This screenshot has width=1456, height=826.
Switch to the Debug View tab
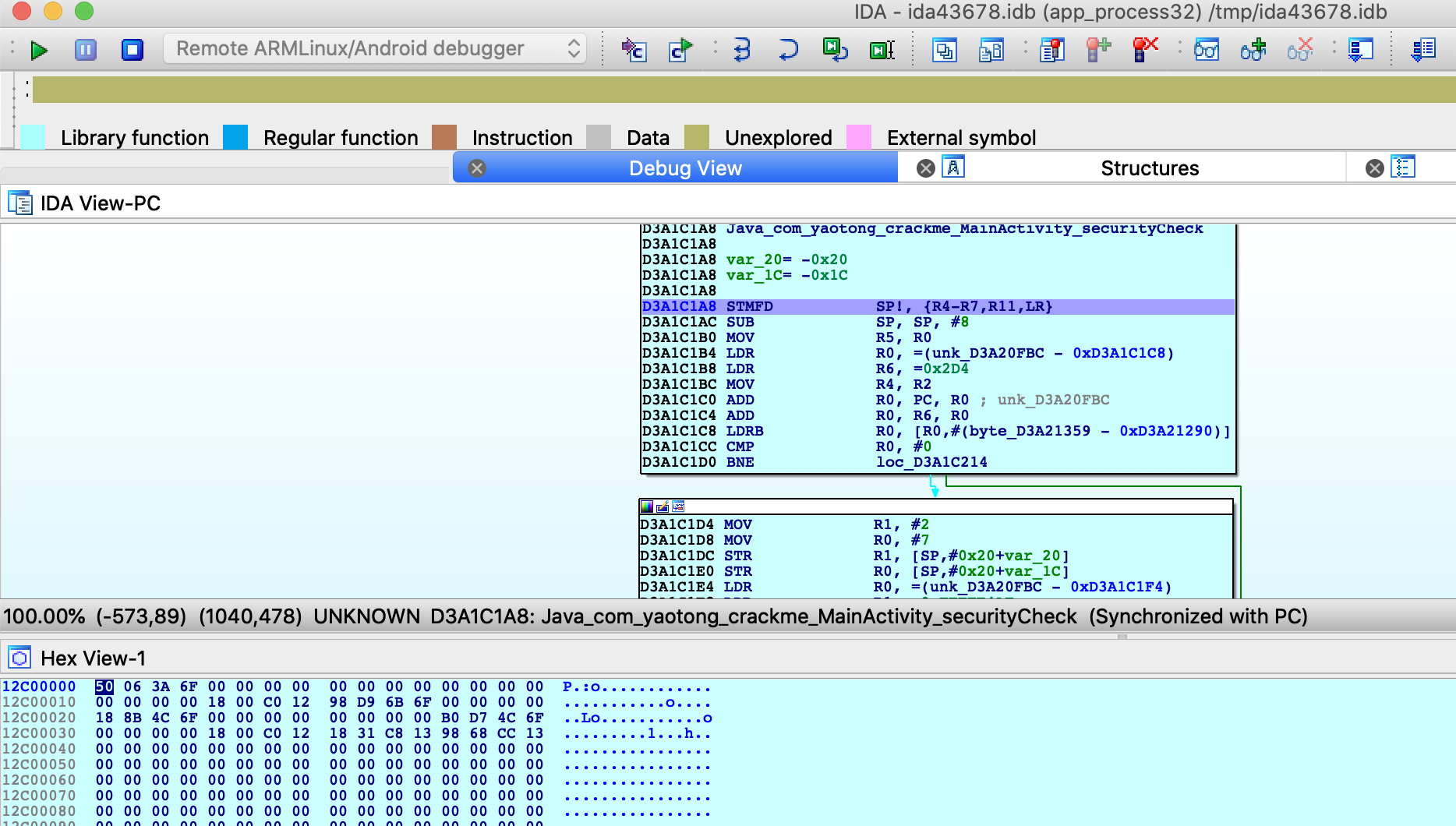coord(685,168)
